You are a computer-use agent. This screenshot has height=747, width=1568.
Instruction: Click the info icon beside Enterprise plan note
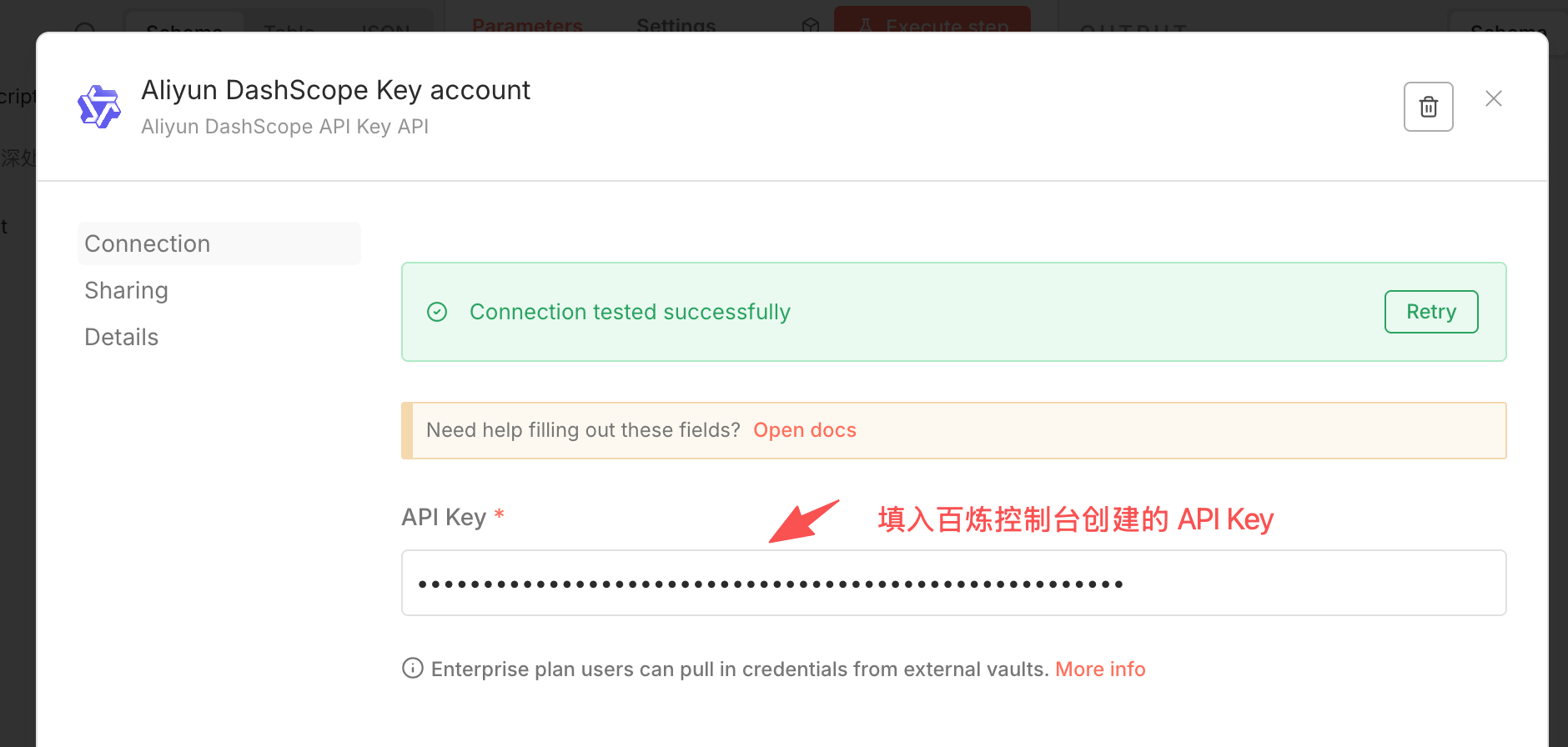412,669
